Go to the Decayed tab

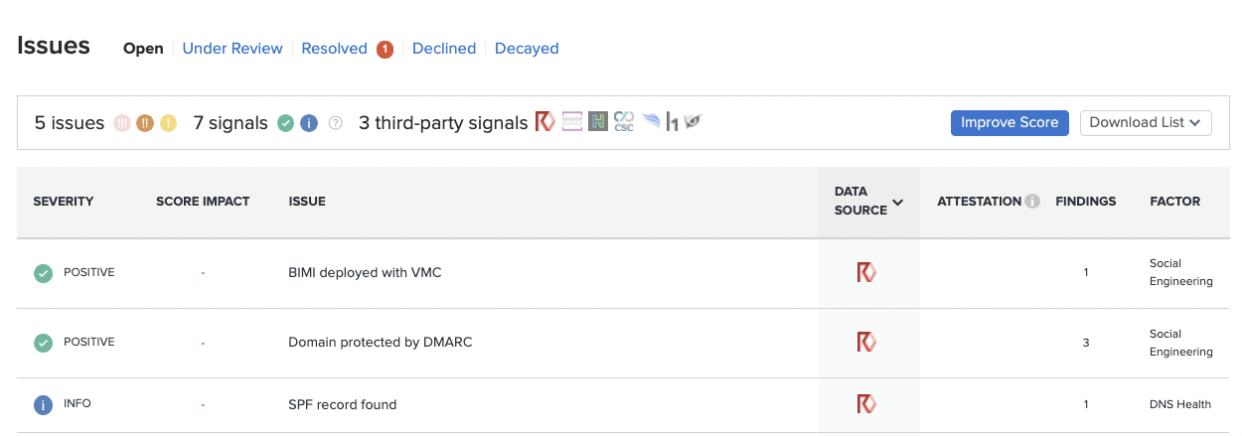pos(526,48)
